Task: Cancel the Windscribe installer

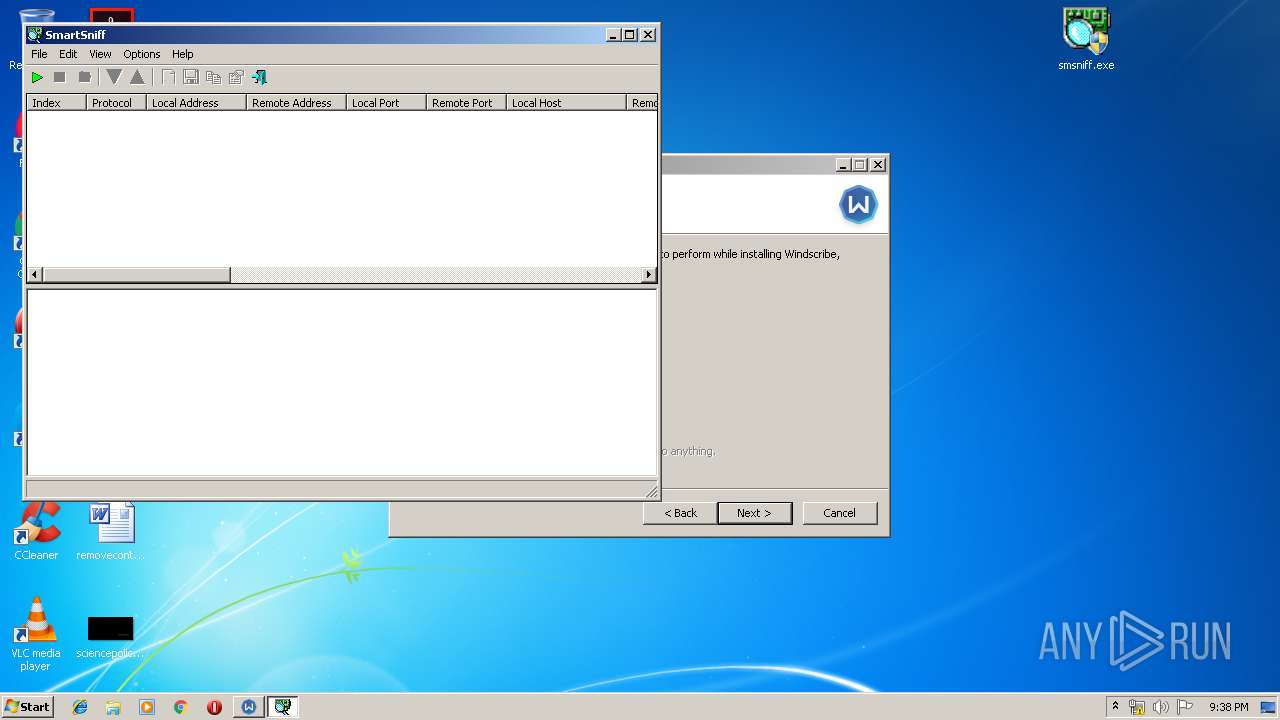Action: coord(839,513)
